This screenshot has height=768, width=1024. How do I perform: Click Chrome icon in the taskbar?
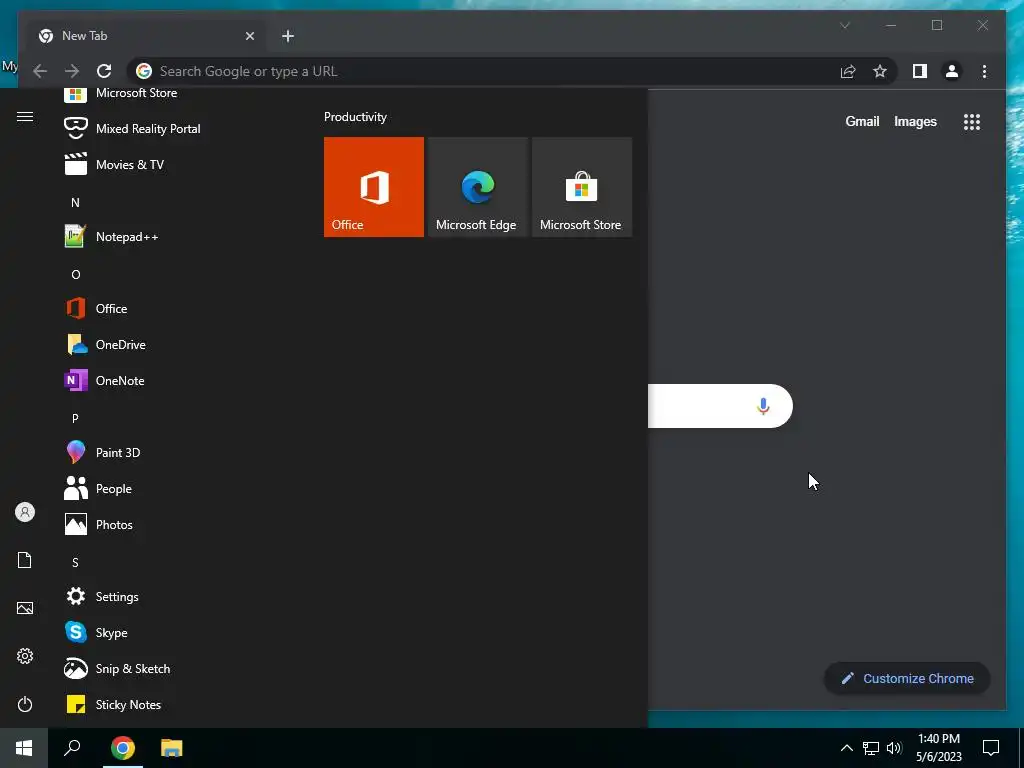123,748
